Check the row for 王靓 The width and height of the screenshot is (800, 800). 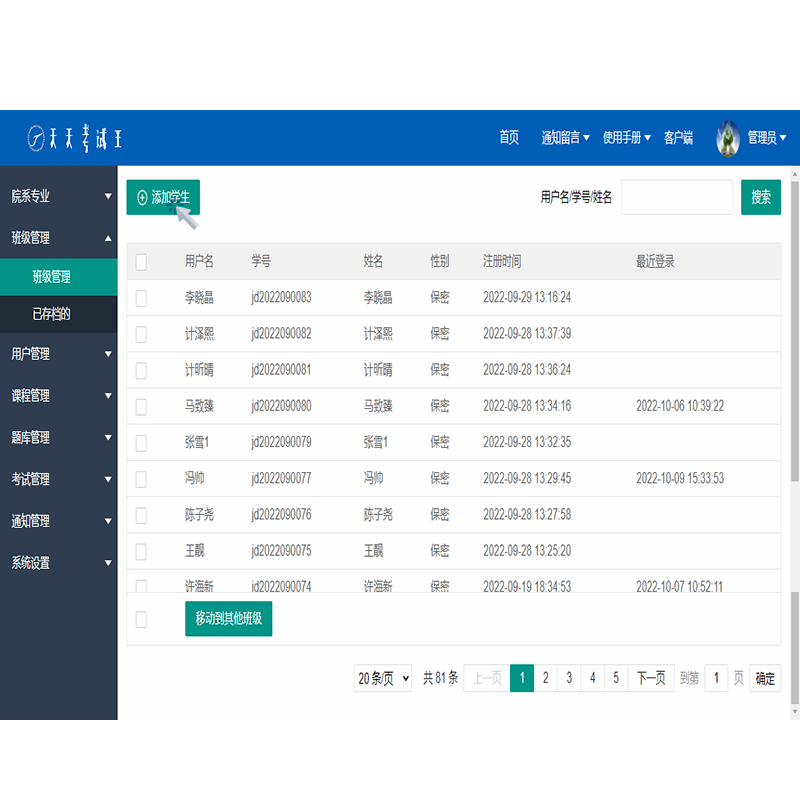[x=141, y=552]
